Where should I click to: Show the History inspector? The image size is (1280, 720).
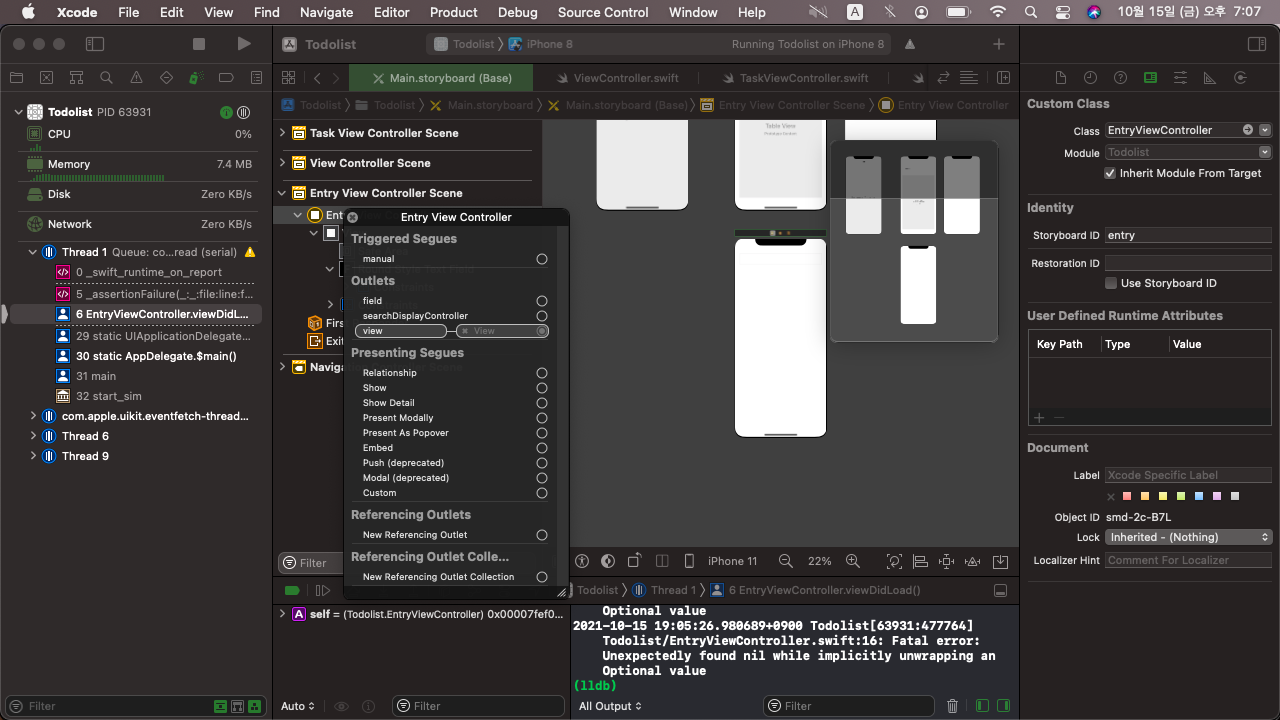[1090, 78]
